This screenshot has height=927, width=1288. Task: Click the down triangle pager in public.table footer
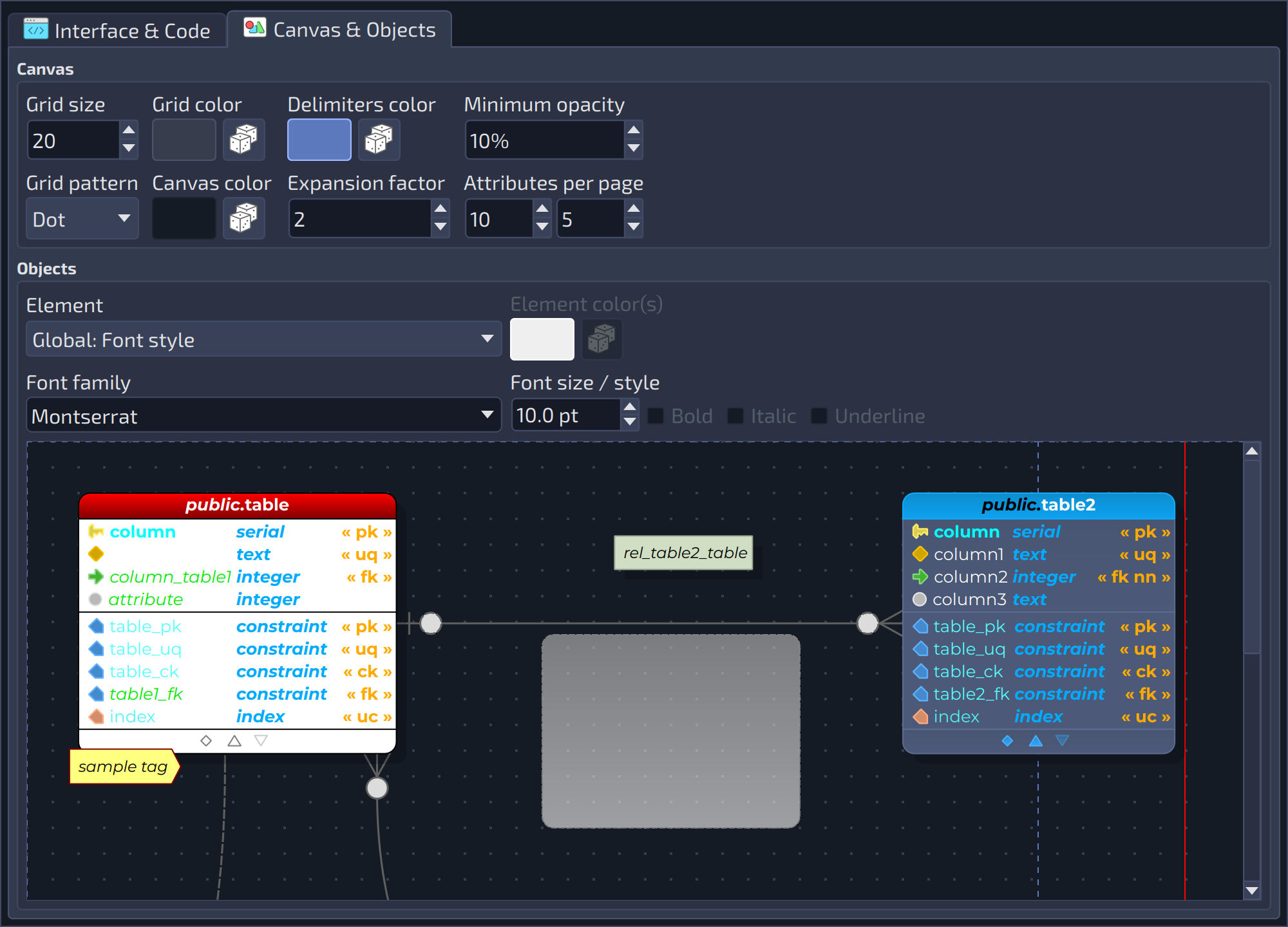point(261,741)
